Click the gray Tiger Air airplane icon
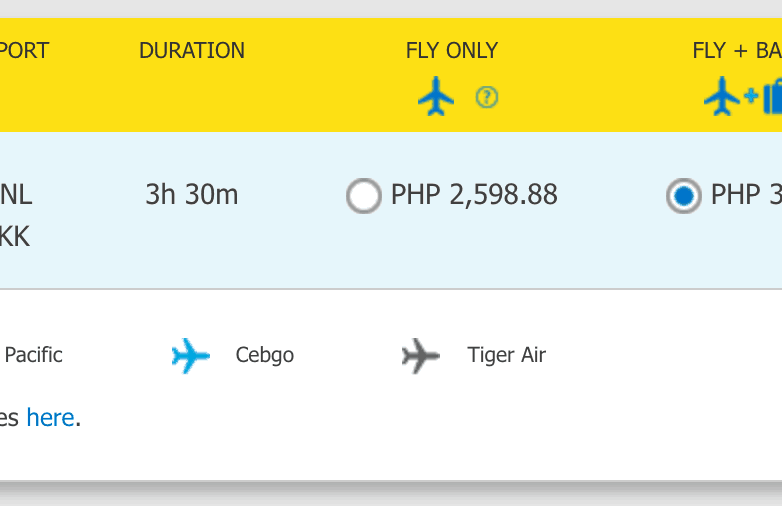The width and height of the screenshot is (782, 506). pos(421,355)
